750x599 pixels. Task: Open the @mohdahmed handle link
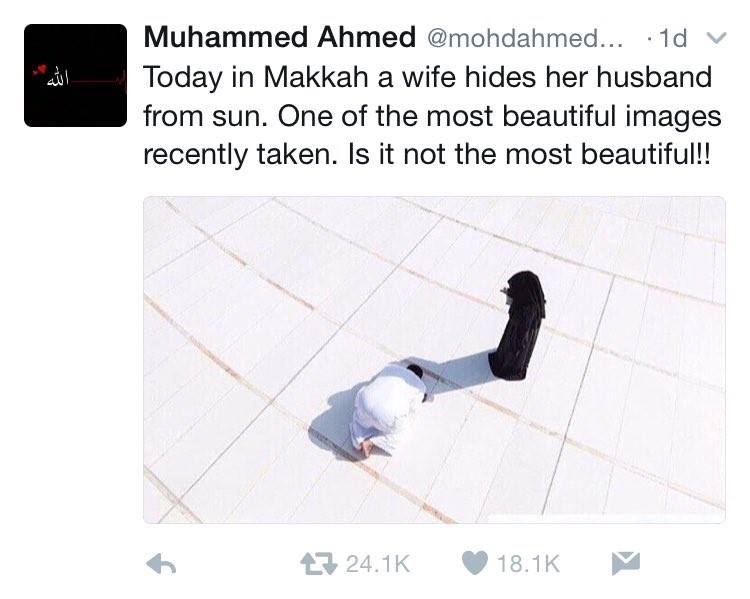[x=524, y=38]
